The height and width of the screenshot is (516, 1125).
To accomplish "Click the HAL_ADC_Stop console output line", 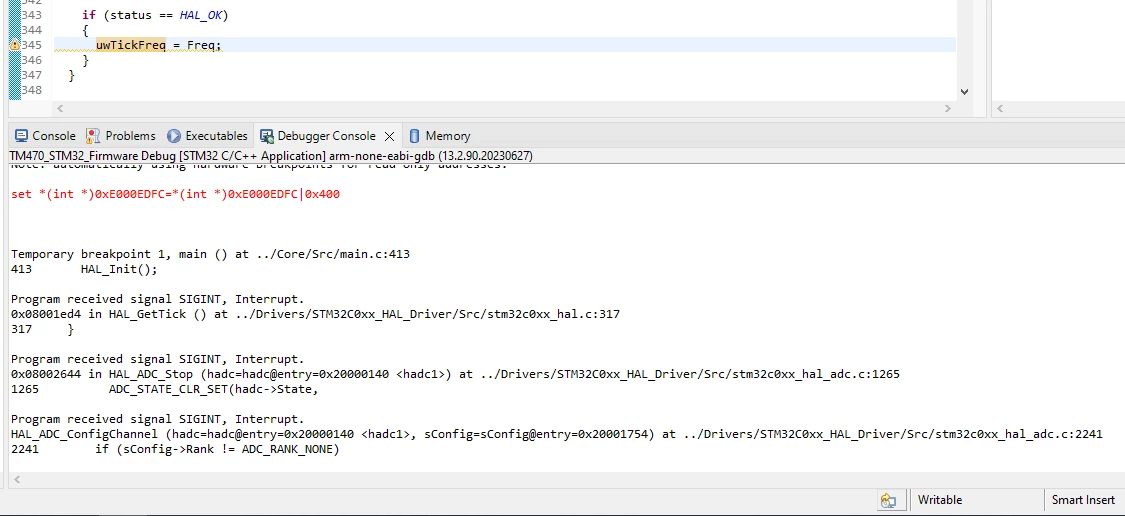I will pos(455,374).
